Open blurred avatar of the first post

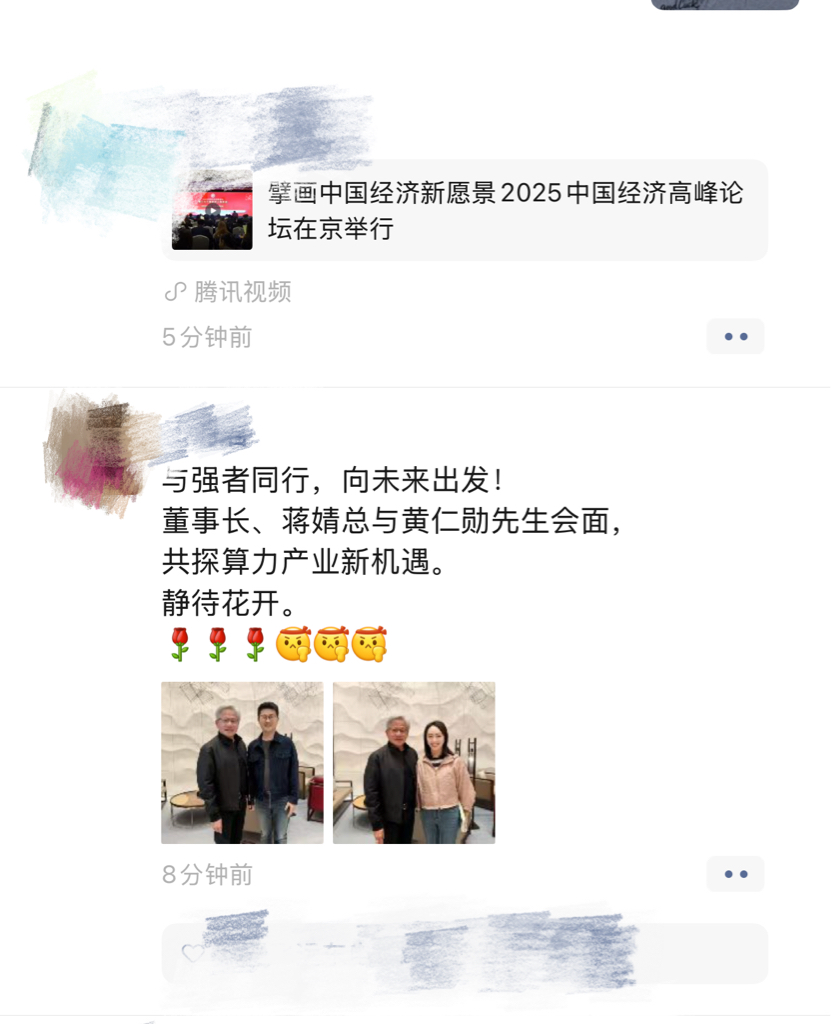point(91,150)
